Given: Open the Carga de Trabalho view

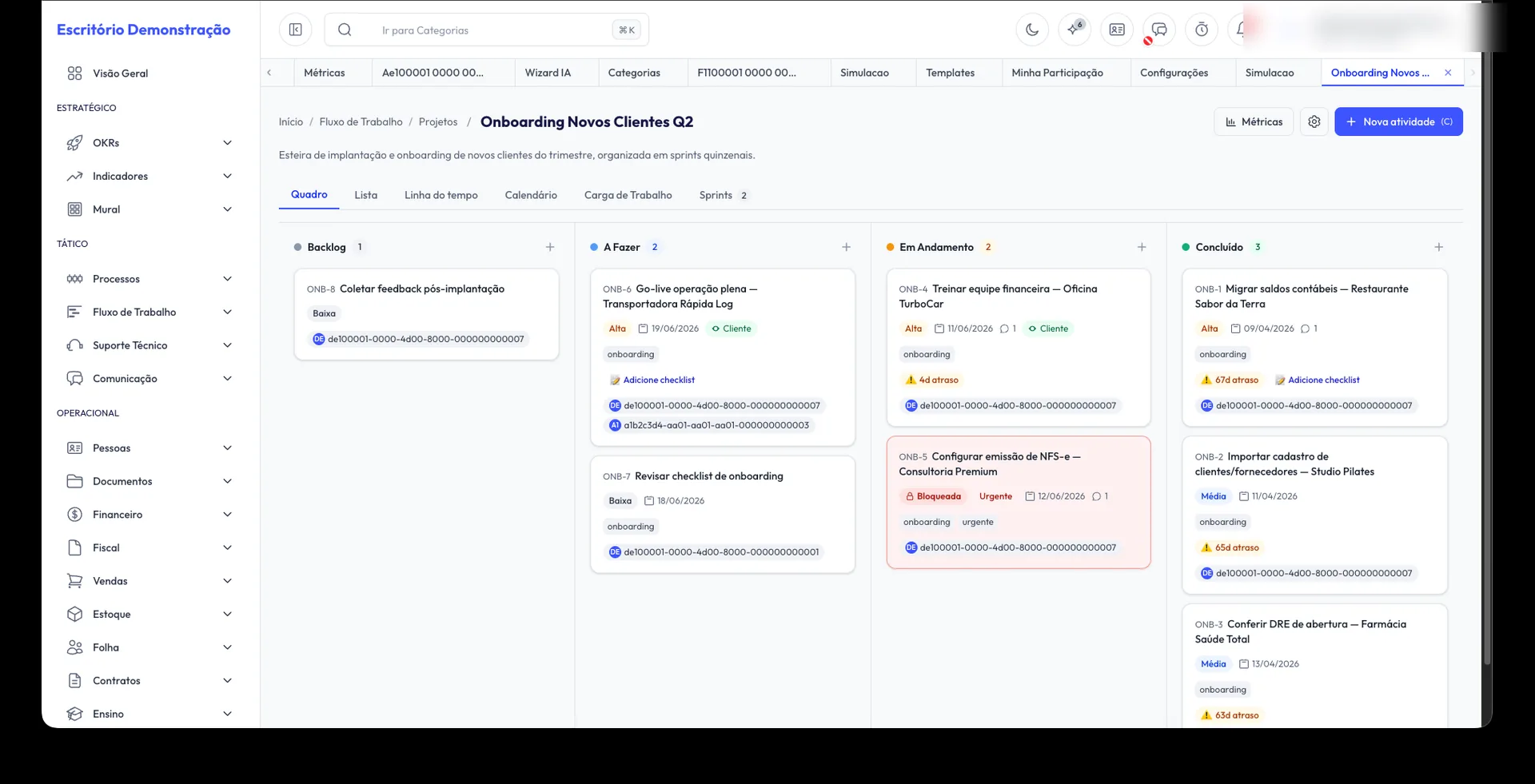Looking at the screenshot, I should (628, 195).
